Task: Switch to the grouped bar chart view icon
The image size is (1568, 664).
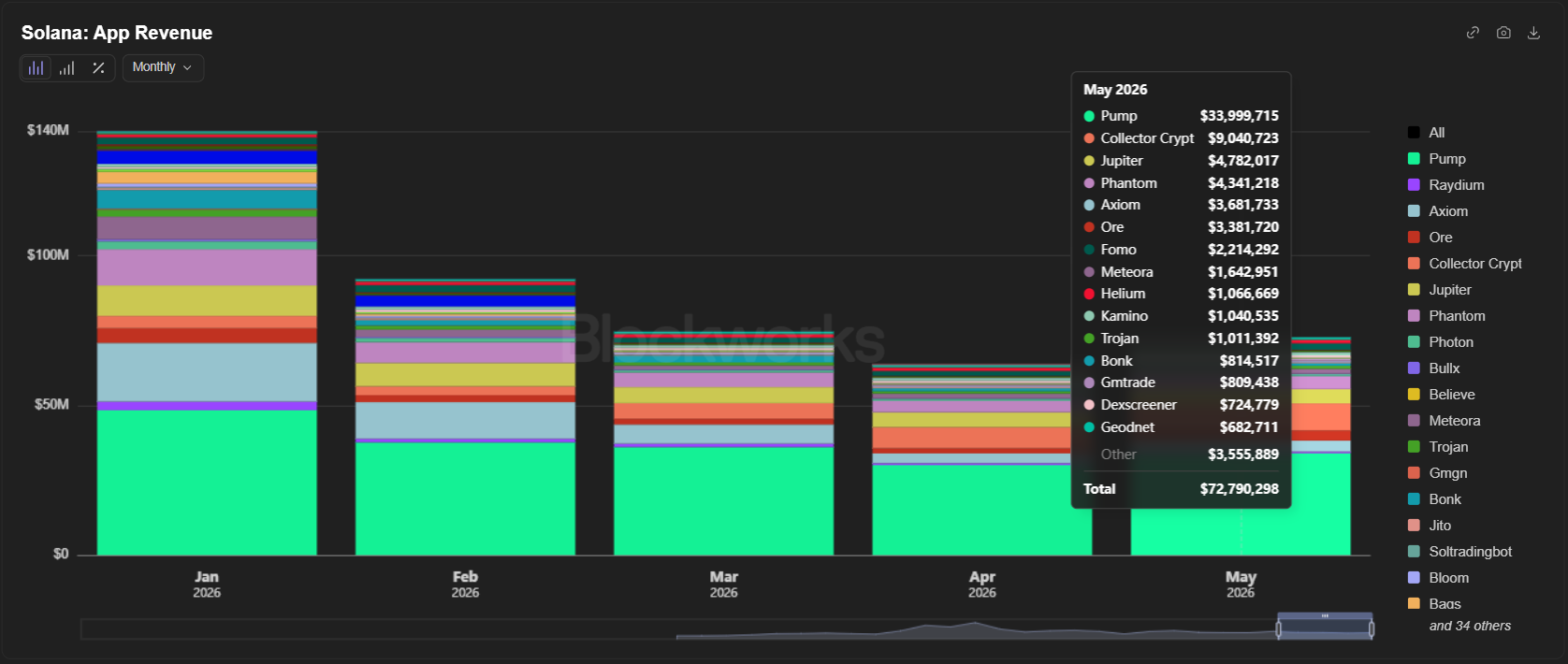Action: coord(67,67)
